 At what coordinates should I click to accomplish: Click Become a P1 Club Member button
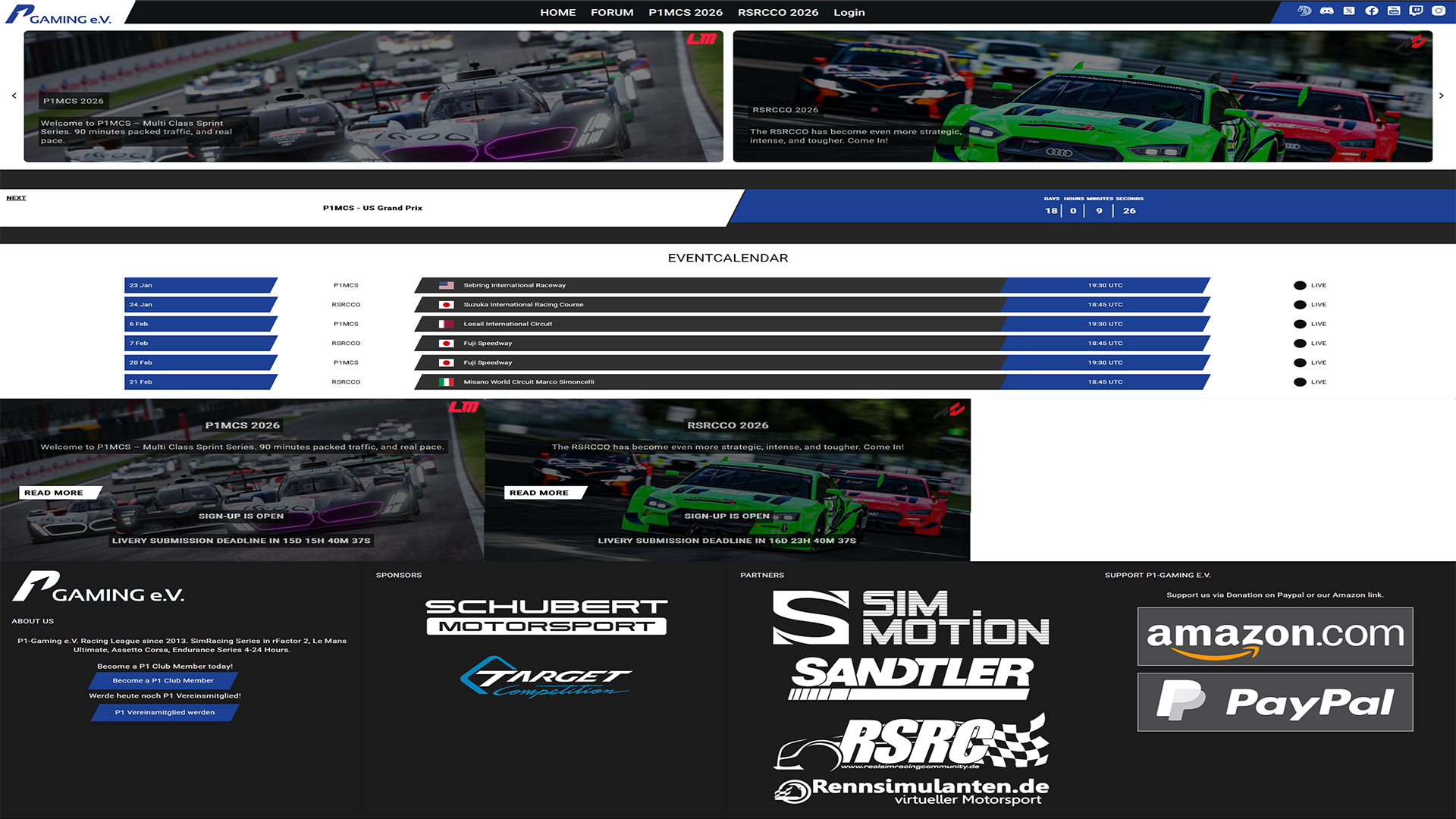163,681
